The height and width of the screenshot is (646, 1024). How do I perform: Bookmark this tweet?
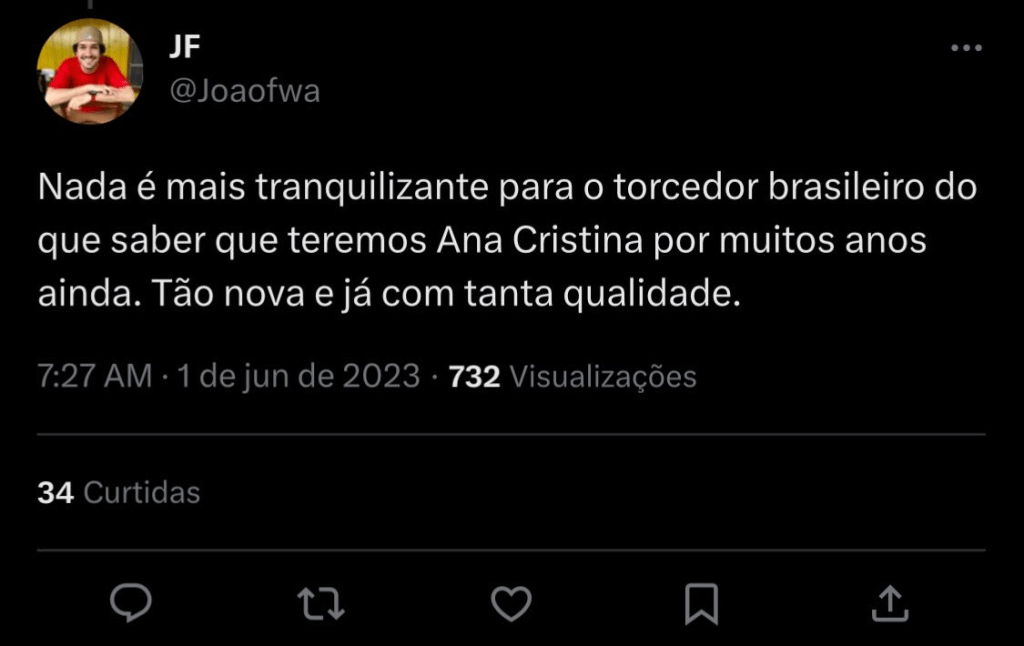click(x=701, y=603)
